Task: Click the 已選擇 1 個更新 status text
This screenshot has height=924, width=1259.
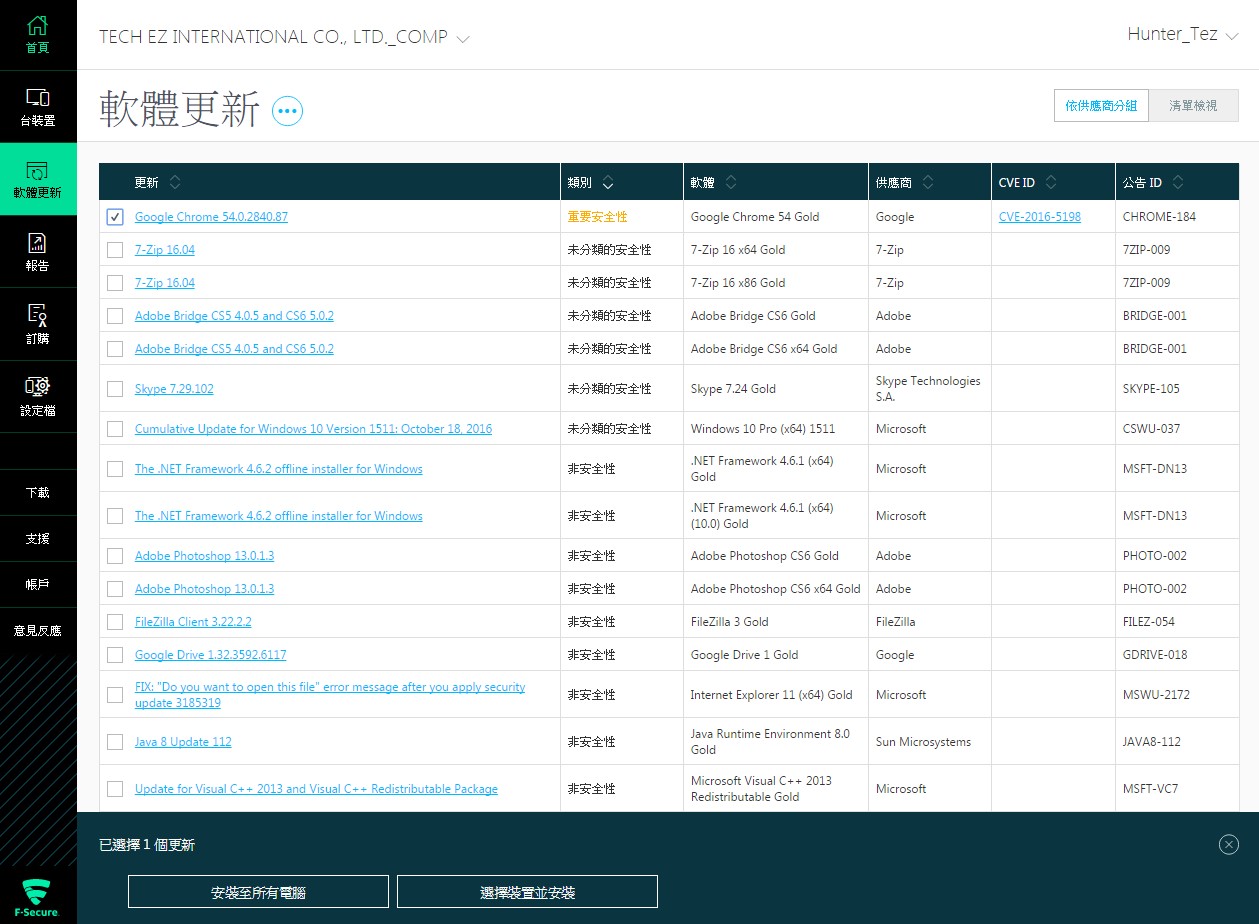Action: coord(147,845)
